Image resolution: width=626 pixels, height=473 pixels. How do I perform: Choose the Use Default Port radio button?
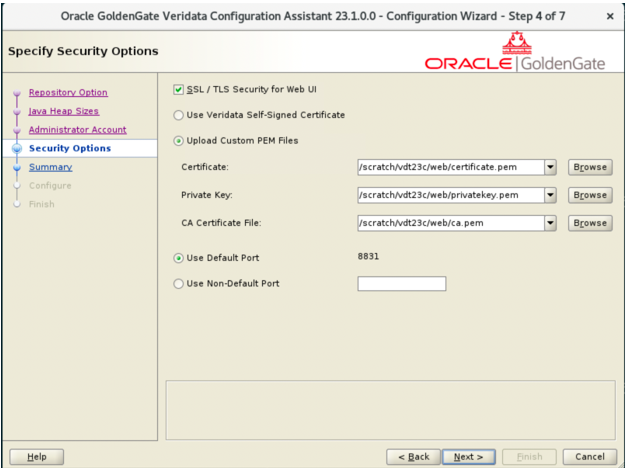coord(178,258)
